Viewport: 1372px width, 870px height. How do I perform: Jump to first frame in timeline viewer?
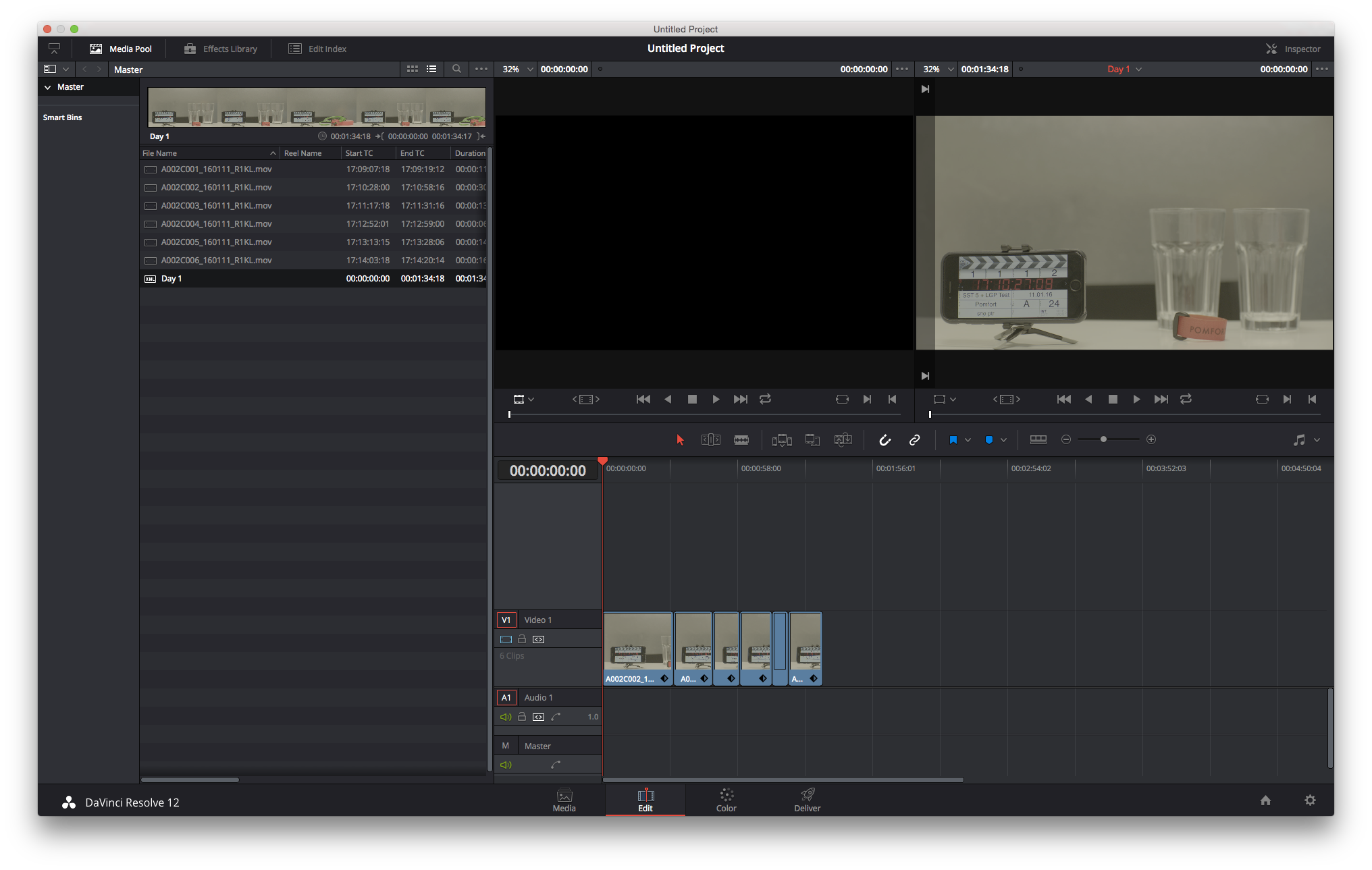click(x=1063, y=400)
